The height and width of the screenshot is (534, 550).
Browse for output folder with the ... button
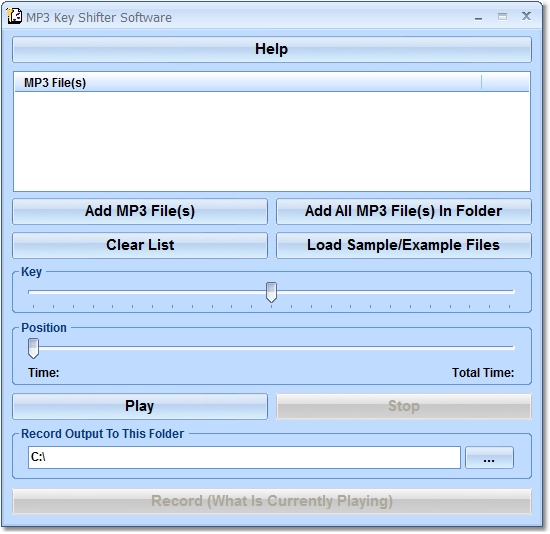point(489,457)
